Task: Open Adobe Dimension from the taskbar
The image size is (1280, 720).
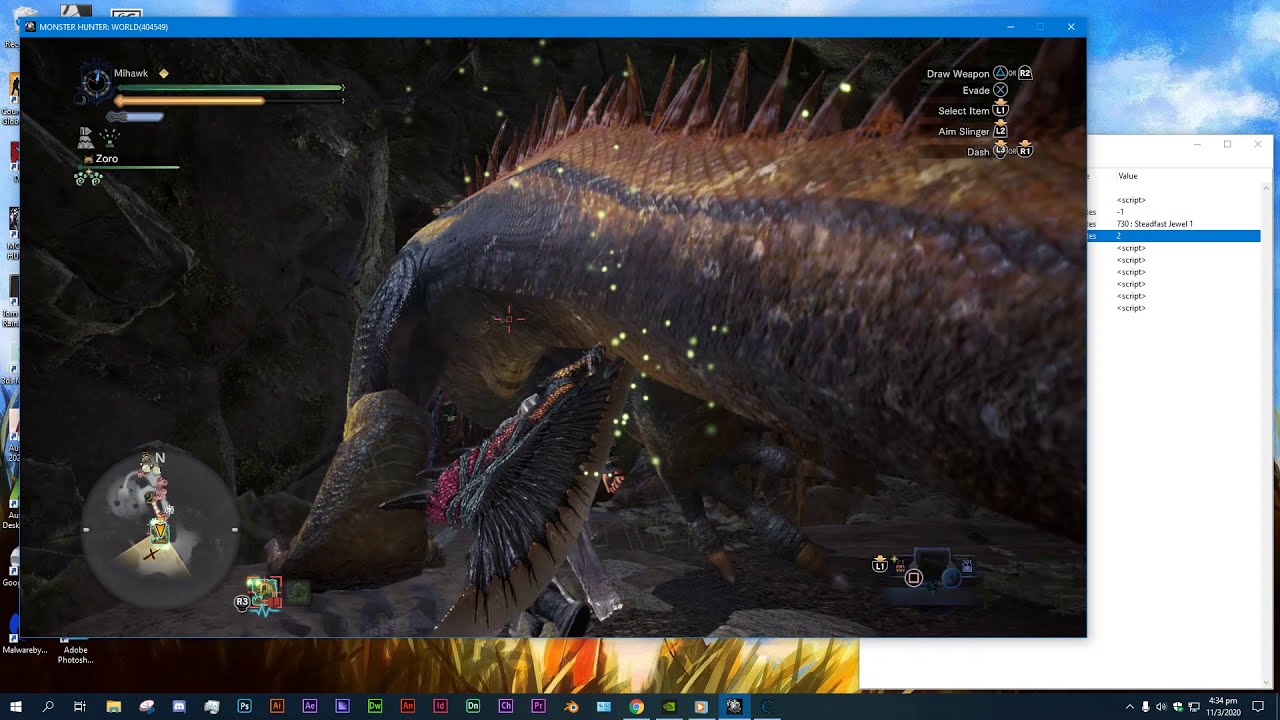Action: click(x=473, y=706)
